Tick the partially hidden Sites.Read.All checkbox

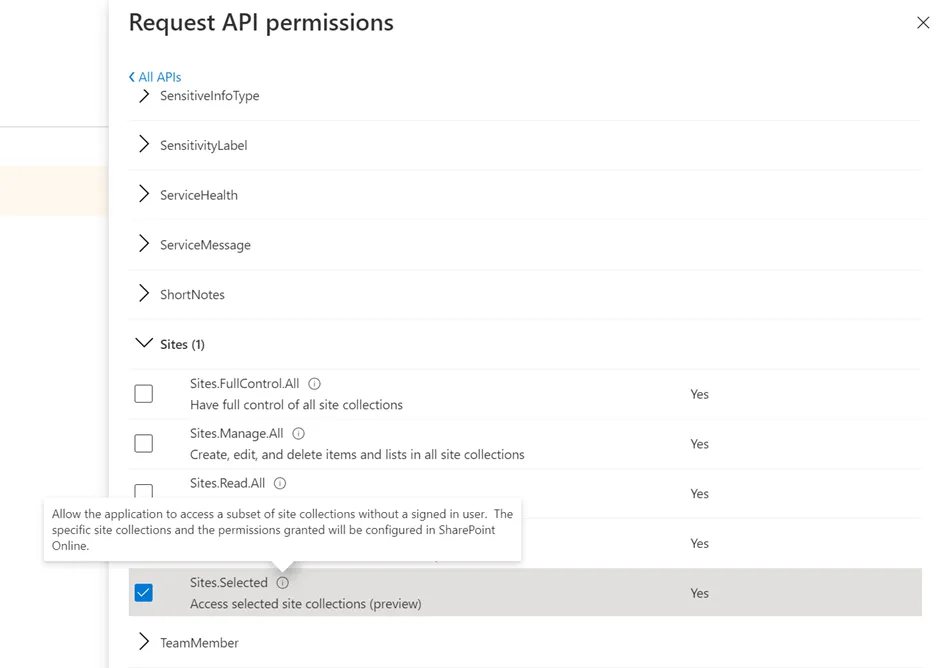click(x=144, y=490)
